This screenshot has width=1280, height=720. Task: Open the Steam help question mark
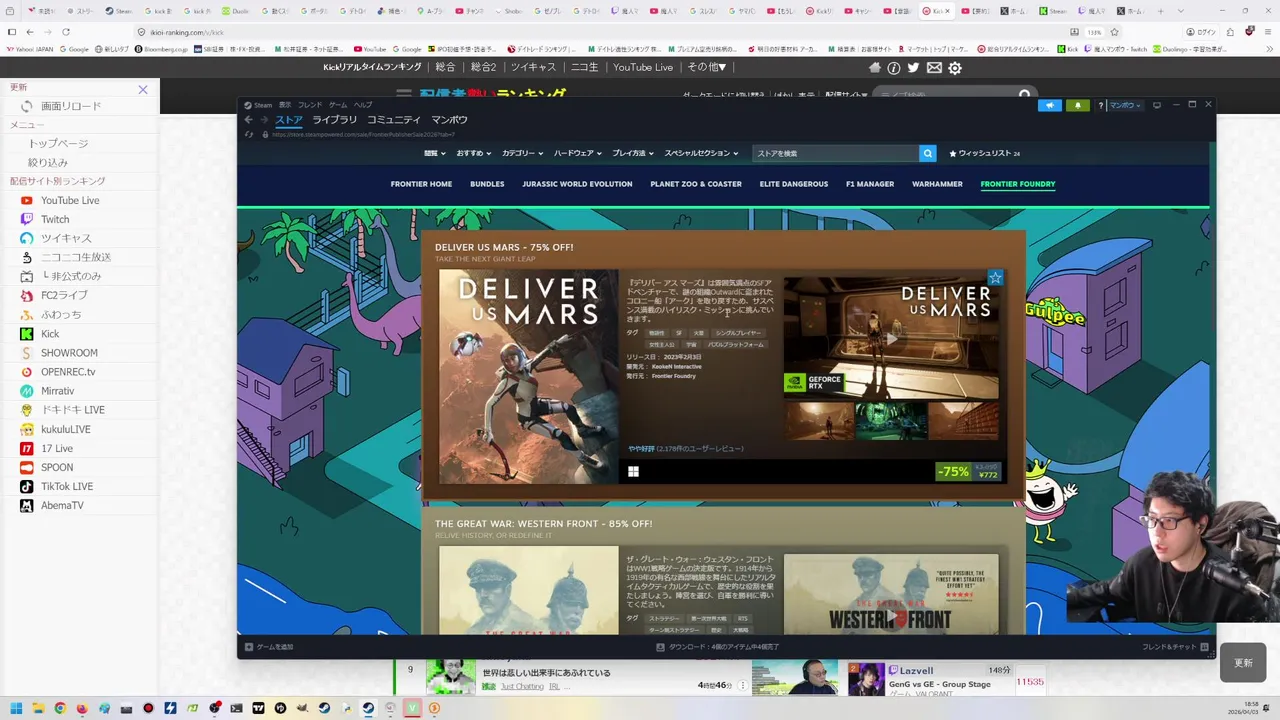tap(1101, 105)
